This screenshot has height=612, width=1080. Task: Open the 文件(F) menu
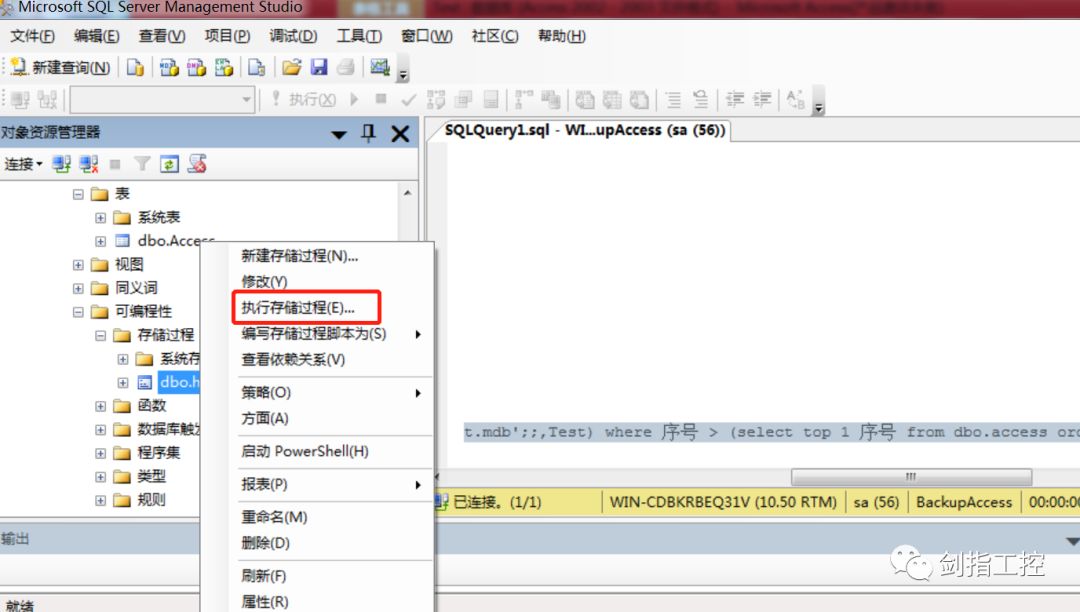click(32, 36)
